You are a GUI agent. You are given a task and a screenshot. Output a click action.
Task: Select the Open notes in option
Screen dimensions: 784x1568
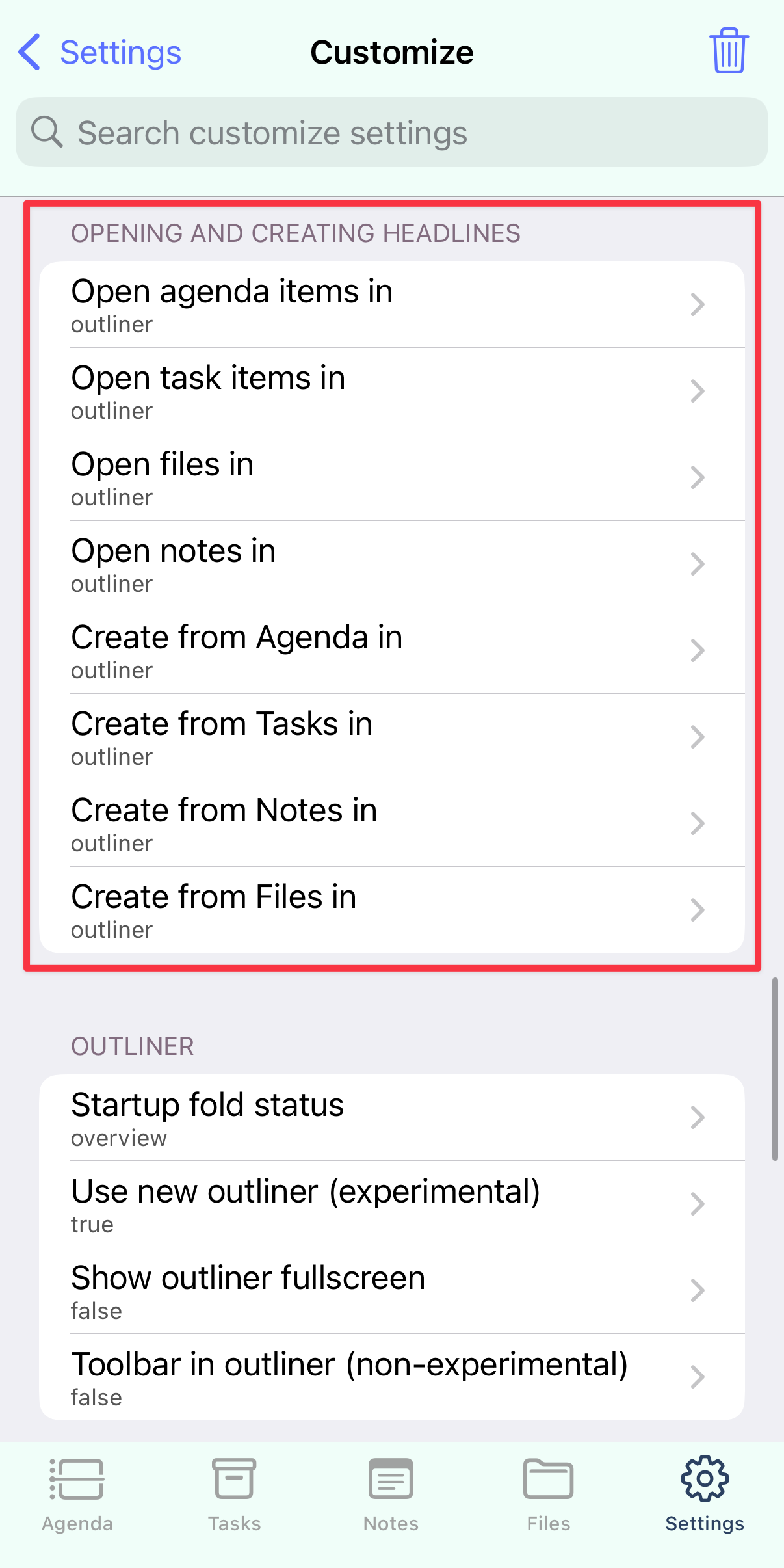(392, 564)
